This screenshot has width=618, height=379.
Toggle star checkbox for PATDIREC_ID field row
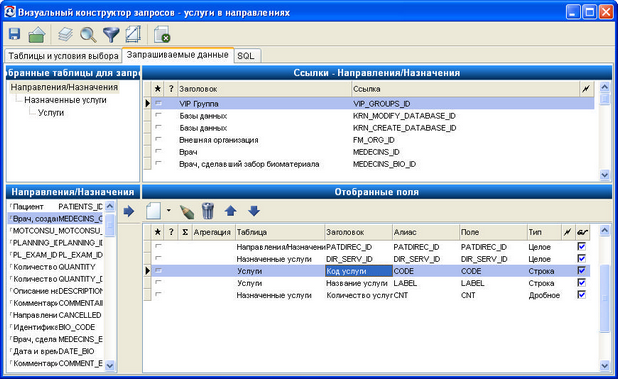(158, 246)
